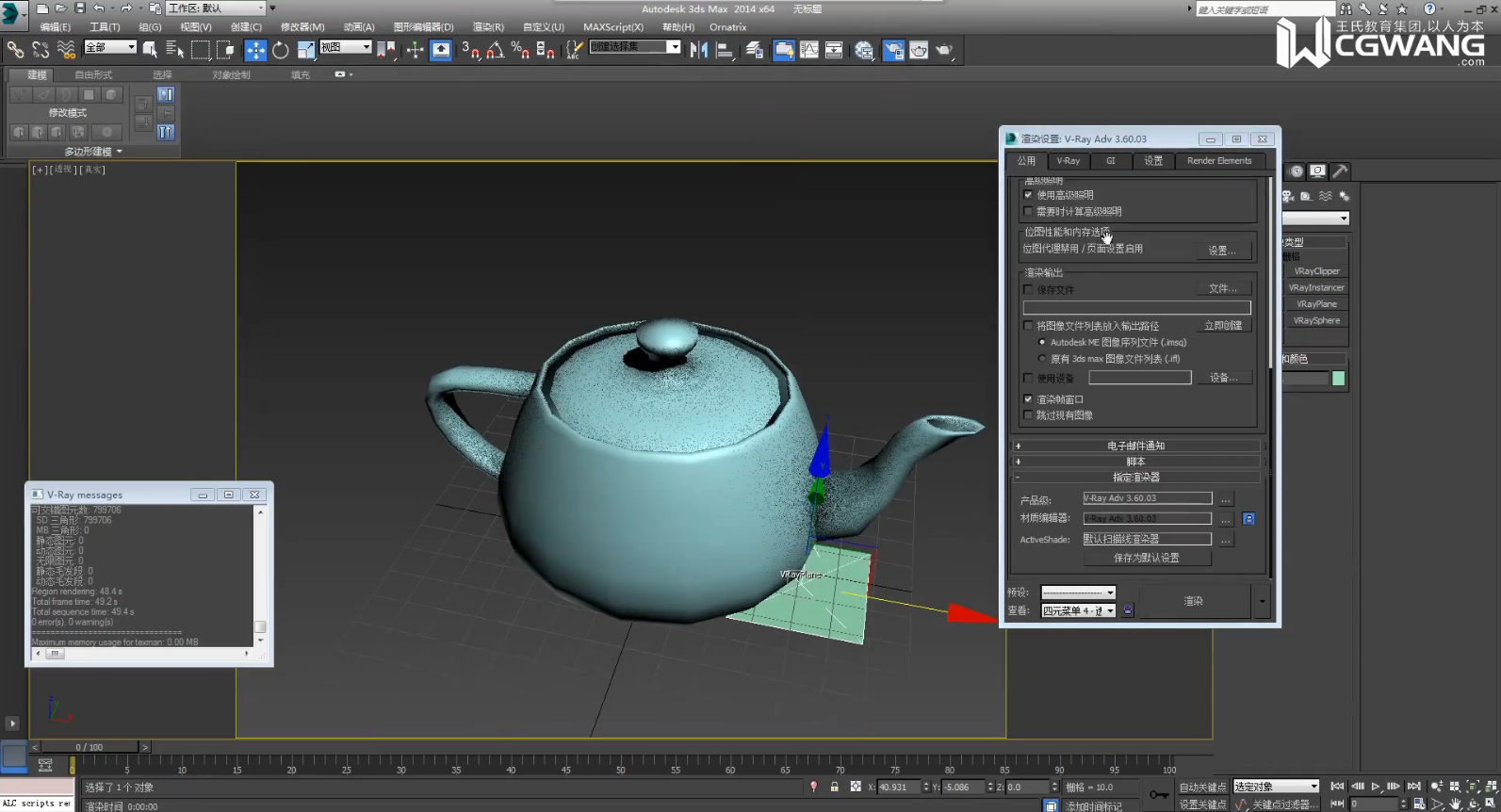Enable 需要时计算高级照明 checkbox
Viewport: 1501px width, 812px height.
coord(1028,212)
